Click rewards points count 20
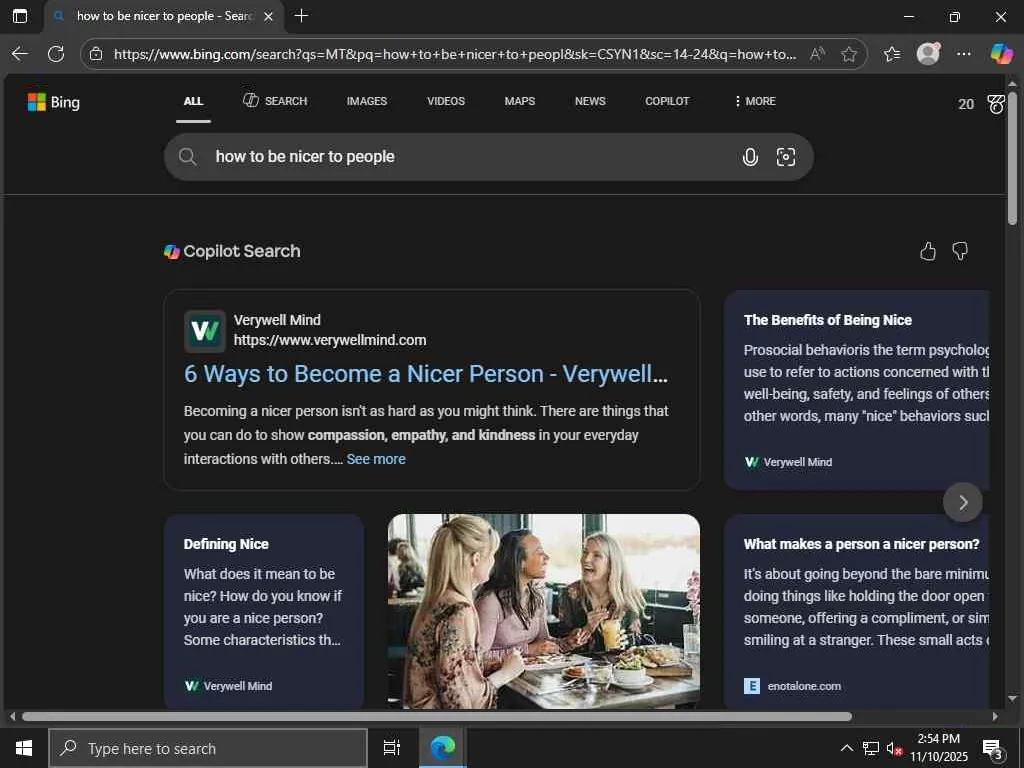 [966, 104]
